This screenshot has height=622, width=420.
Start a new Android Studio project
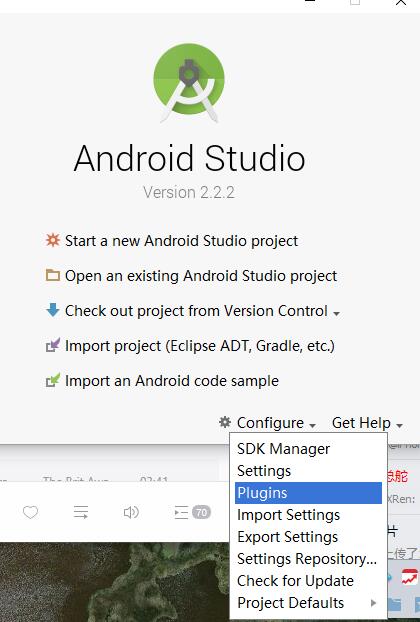[181, 240]
